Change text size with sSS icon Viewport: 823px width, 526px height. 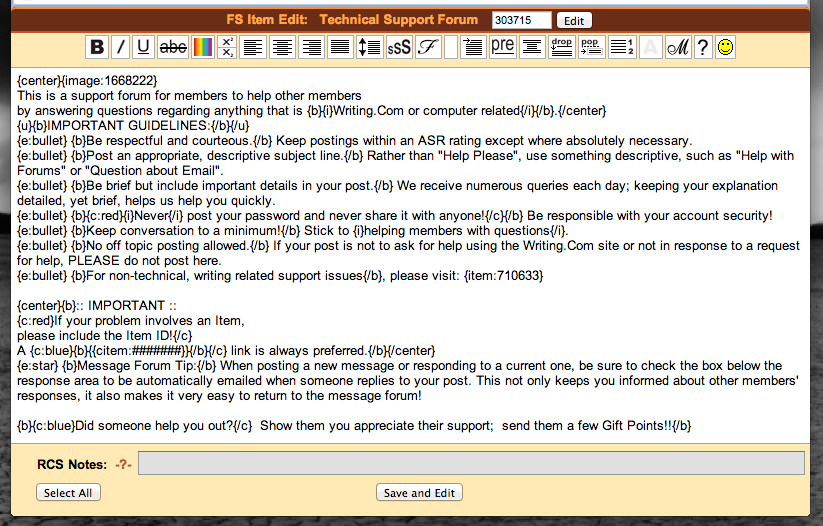click(x=398, y=47)
